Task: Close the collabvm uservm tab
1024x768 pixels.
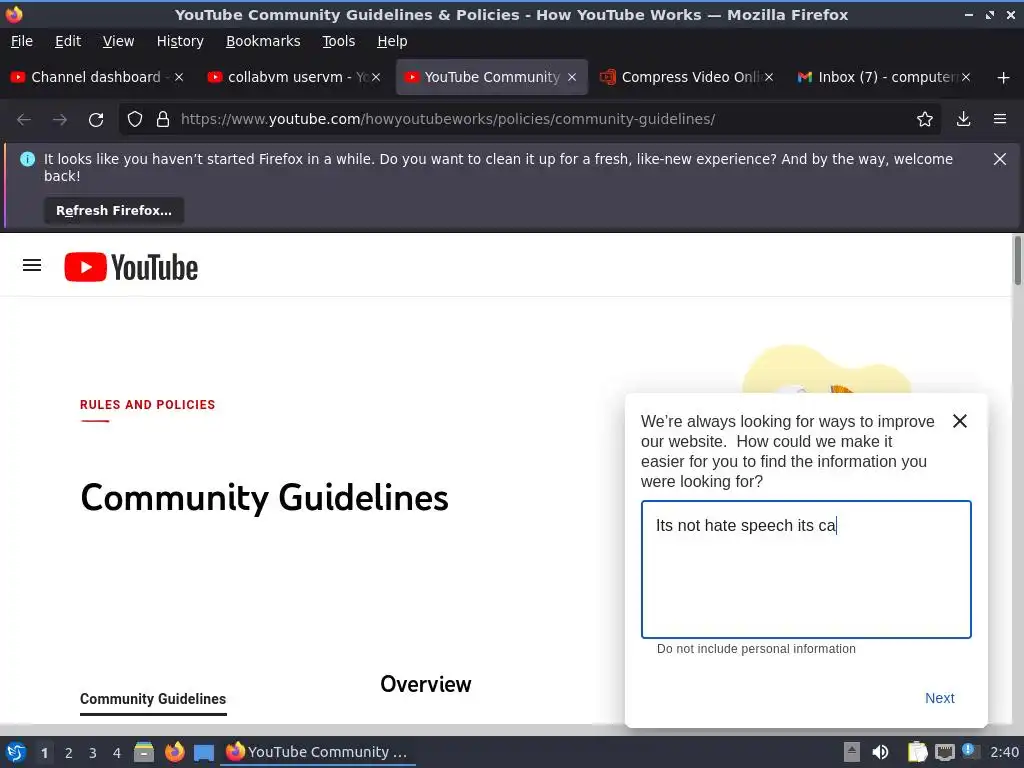Action: pyautogui.click(x=376, y=77)
